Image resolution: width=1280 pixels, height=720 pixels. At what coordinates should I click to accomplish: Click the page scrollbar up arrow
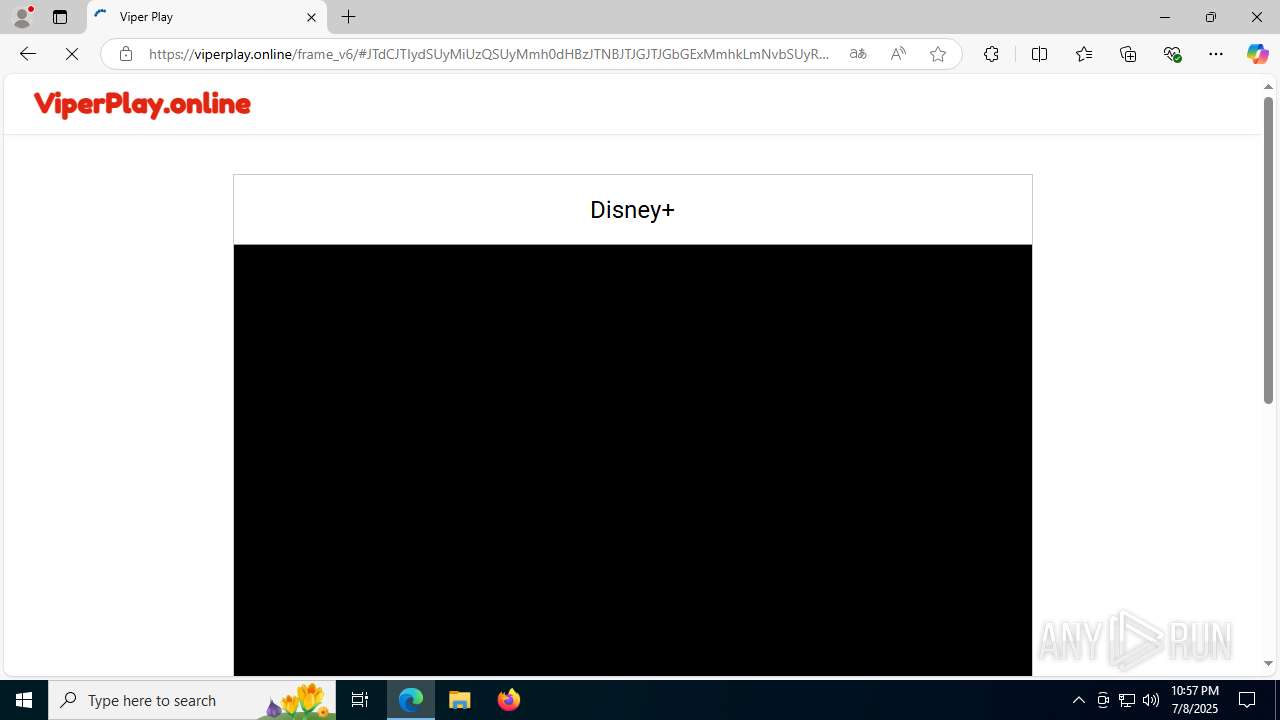coord(1268,87)
